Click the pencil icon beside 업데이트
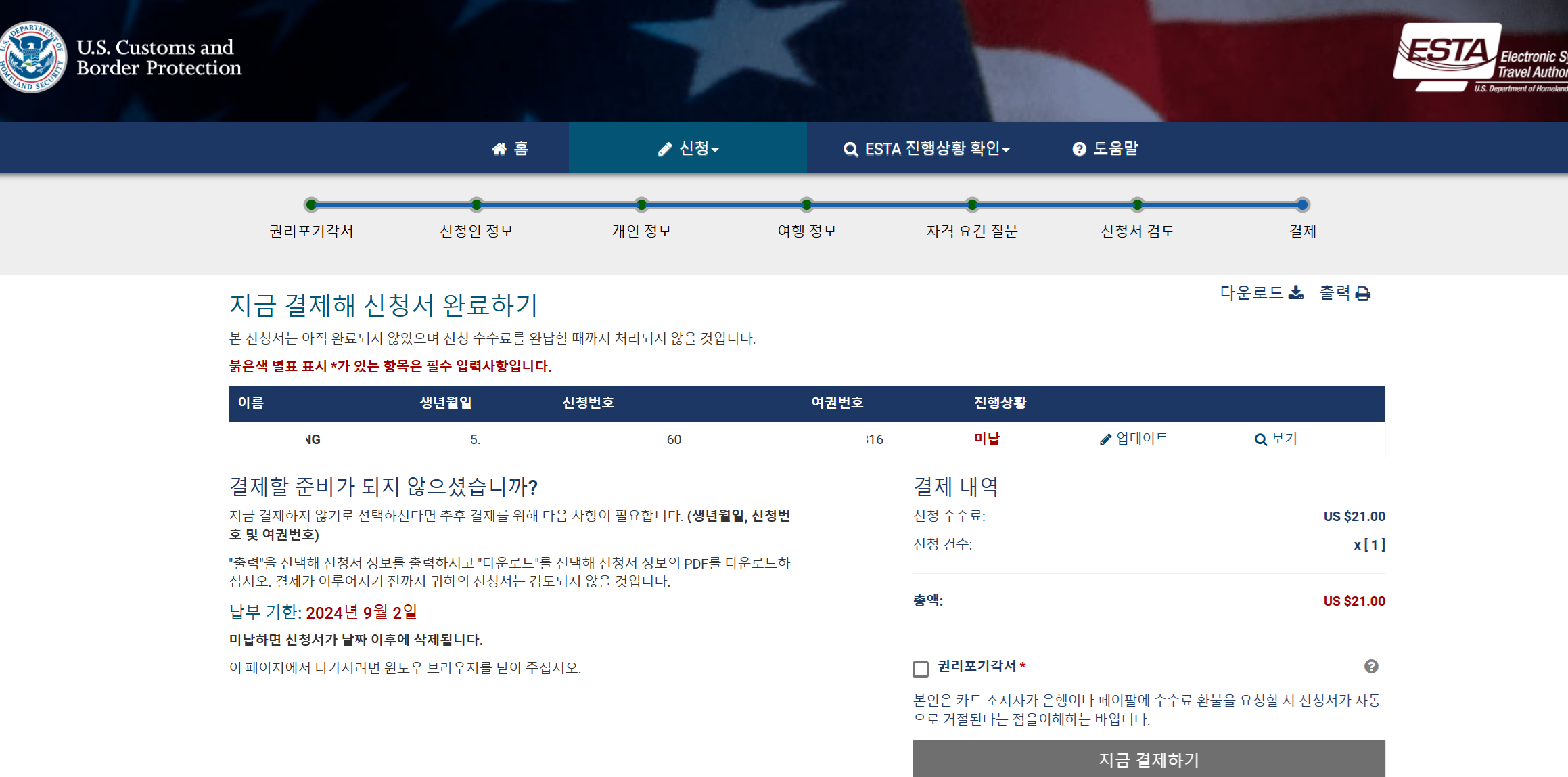1568x777 pixels. coord(1105,439)
